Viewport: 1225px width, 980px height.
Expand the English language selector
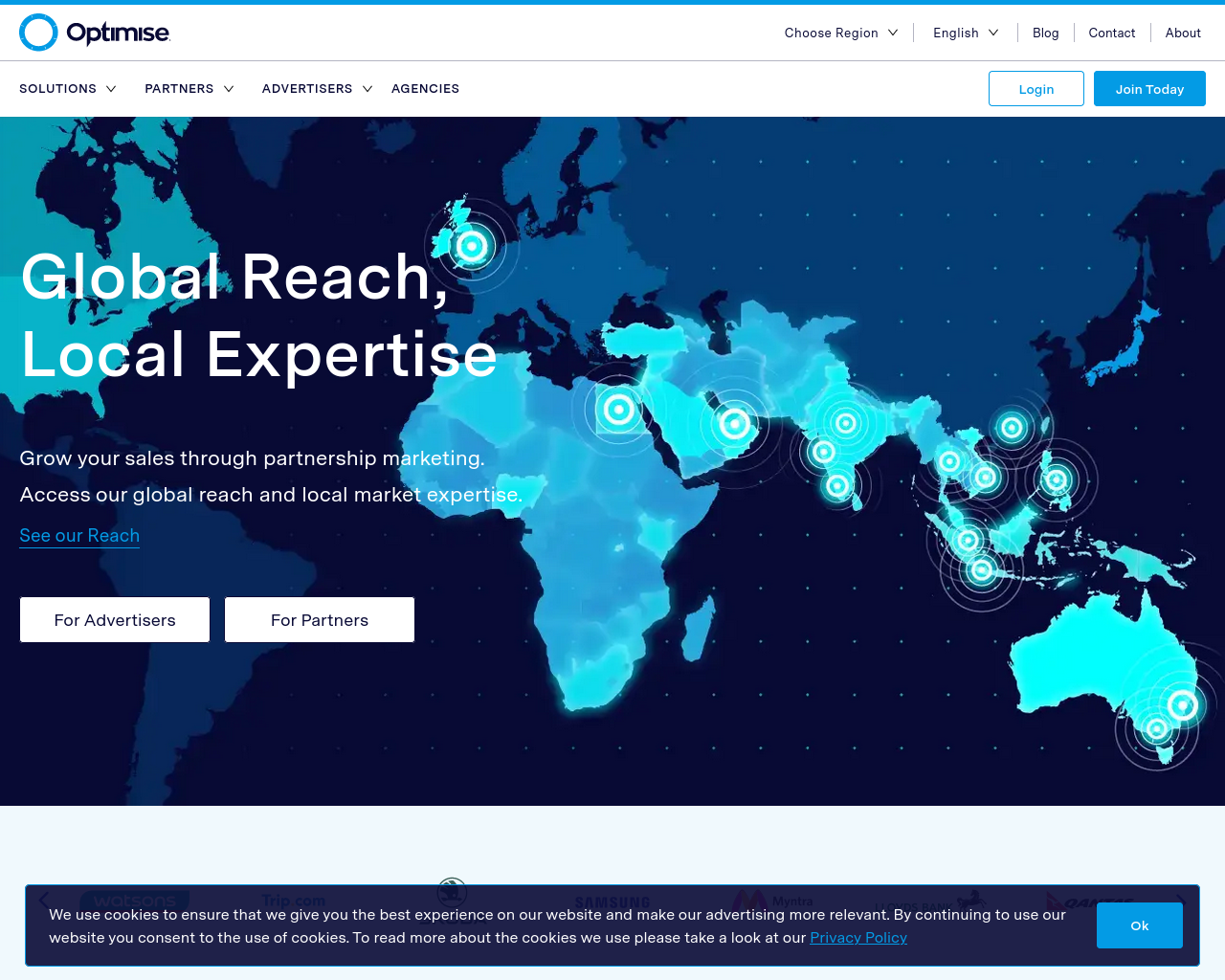coord(966,33)
